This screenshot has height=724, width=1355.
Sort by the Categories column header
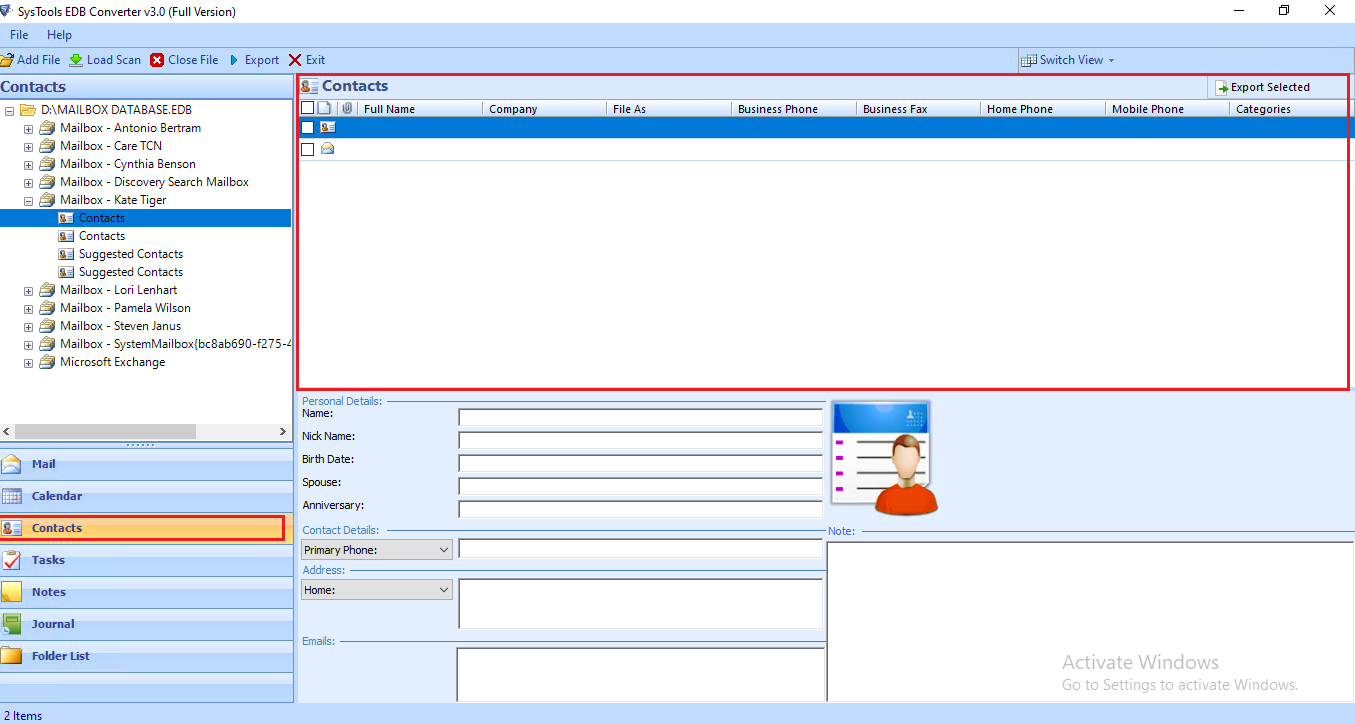[1288, 109]
